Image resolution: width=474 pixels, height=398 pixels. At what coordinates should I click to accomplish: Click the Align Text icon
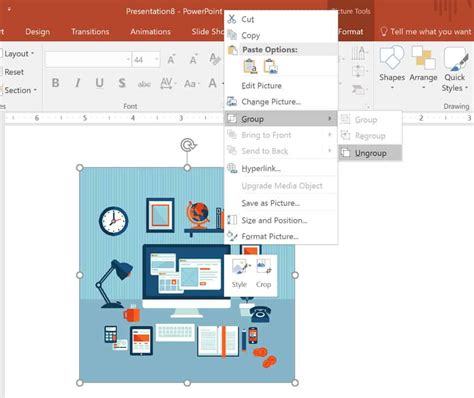(x=359, y=71)
